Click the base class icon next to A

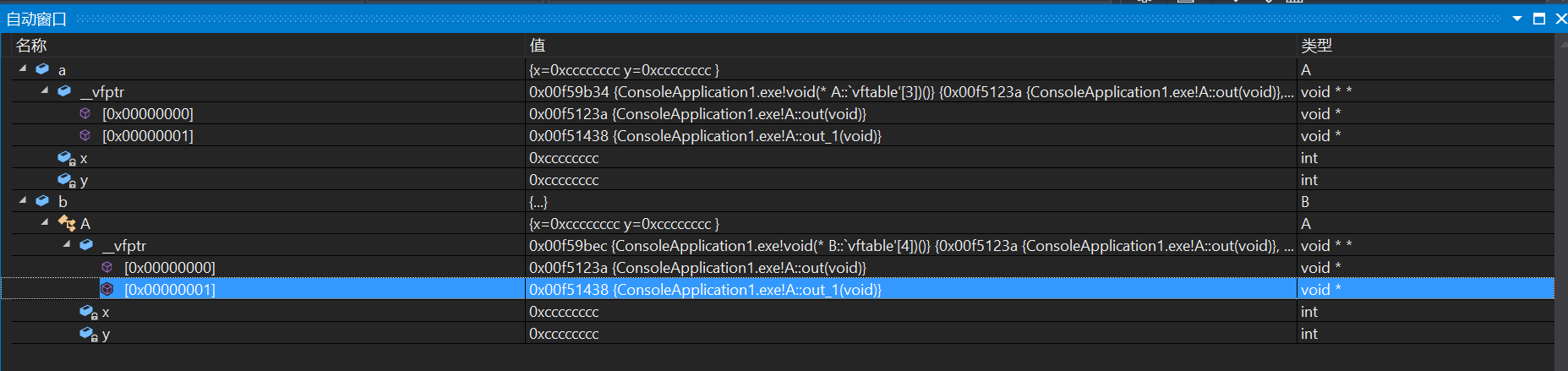point(67,223)
